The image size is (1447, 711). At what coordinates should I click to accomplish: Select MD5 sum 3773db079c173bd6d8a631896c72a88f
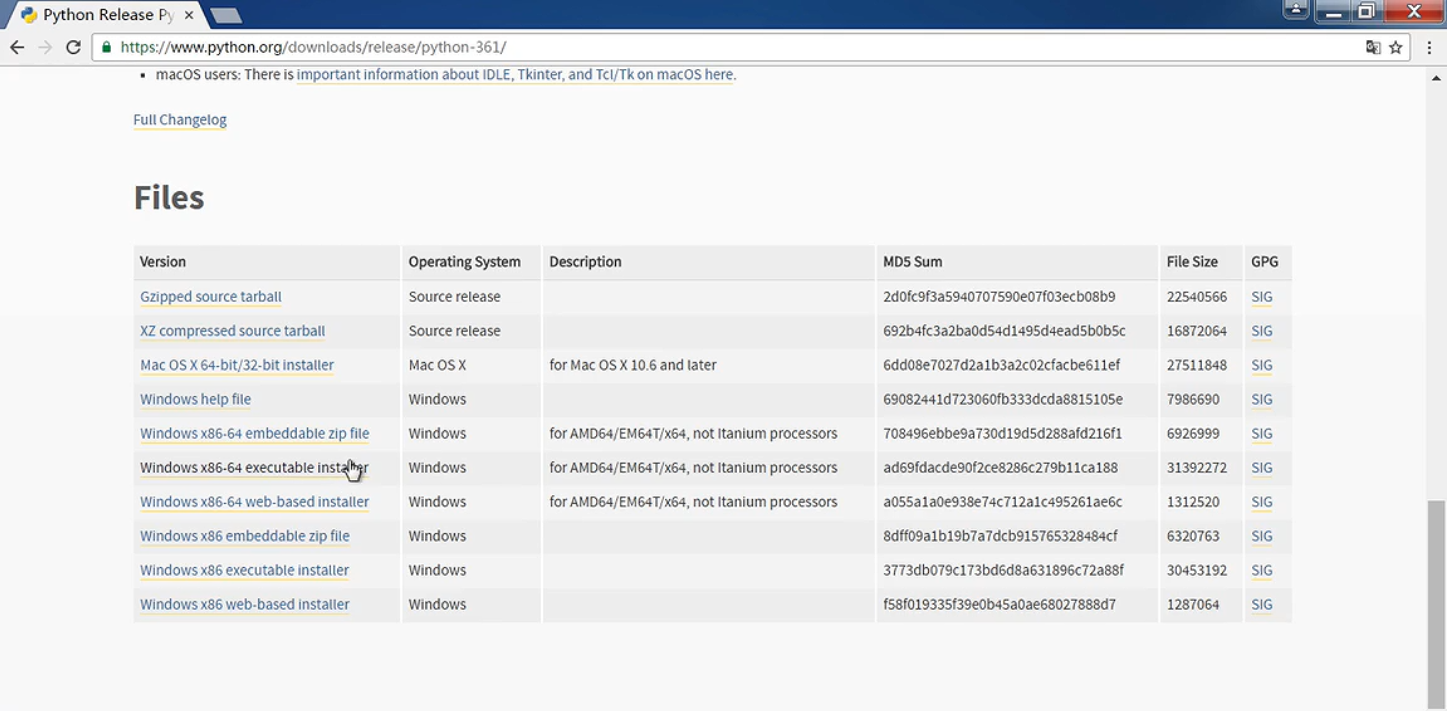click(1003, 570)
